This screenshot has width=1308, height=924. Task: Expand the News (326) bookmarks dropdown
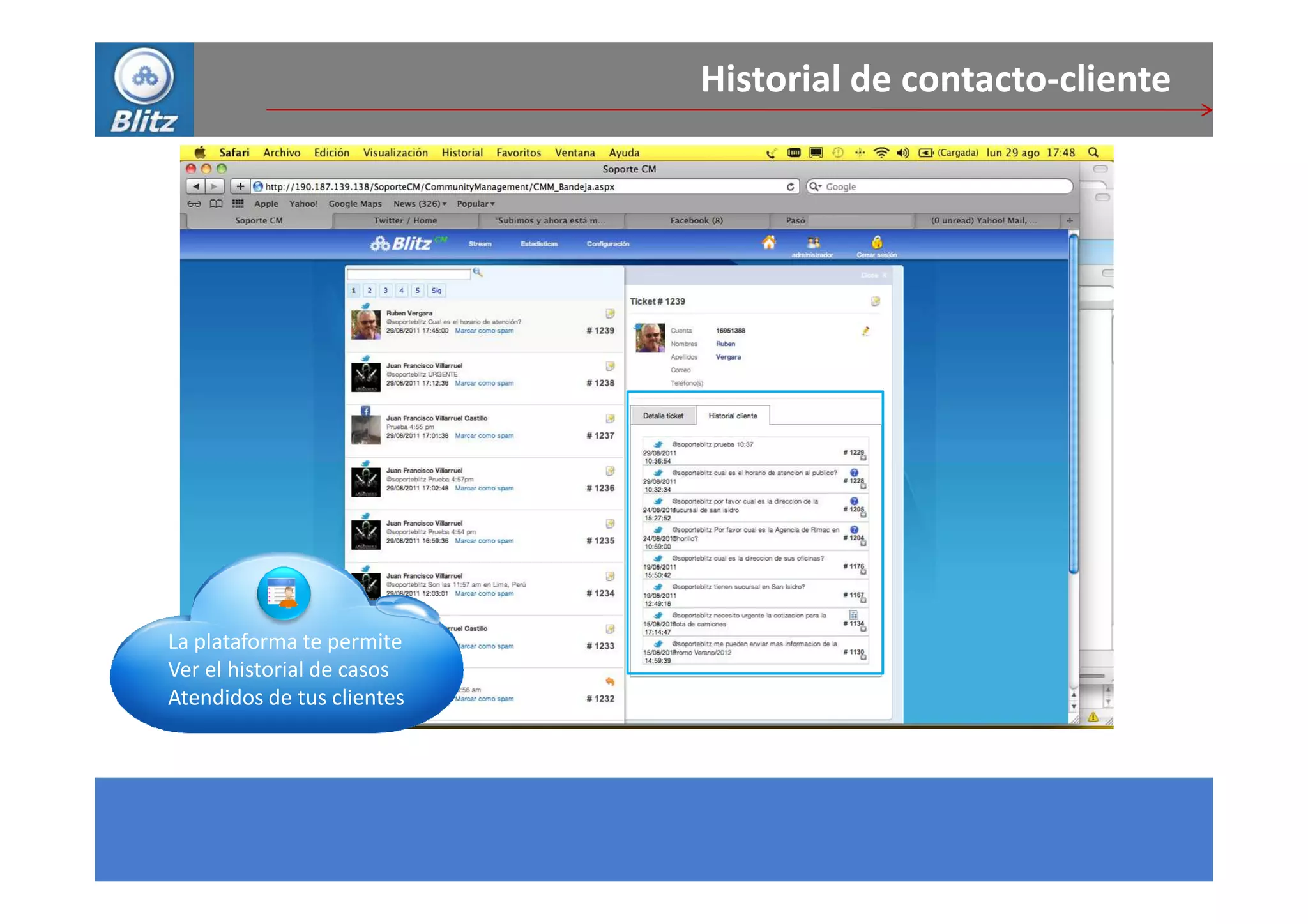coord(420,204)
